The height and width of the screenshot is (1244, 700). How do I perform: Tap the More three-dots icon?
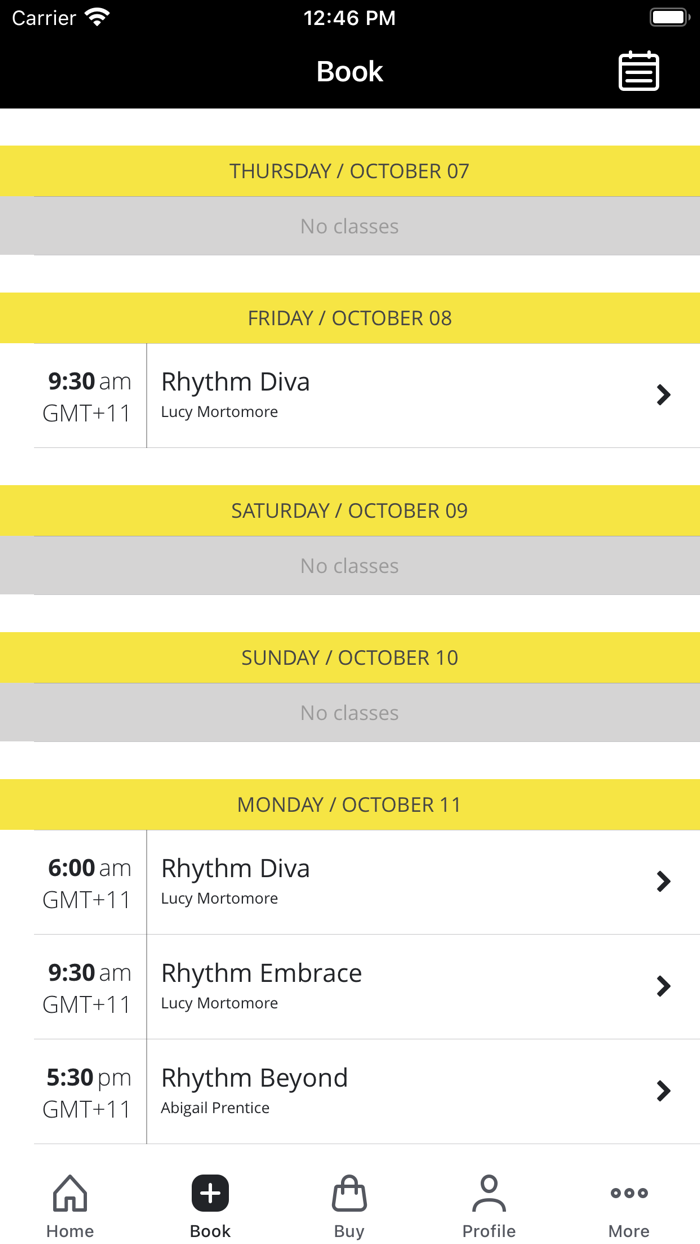coord(629,1193)
